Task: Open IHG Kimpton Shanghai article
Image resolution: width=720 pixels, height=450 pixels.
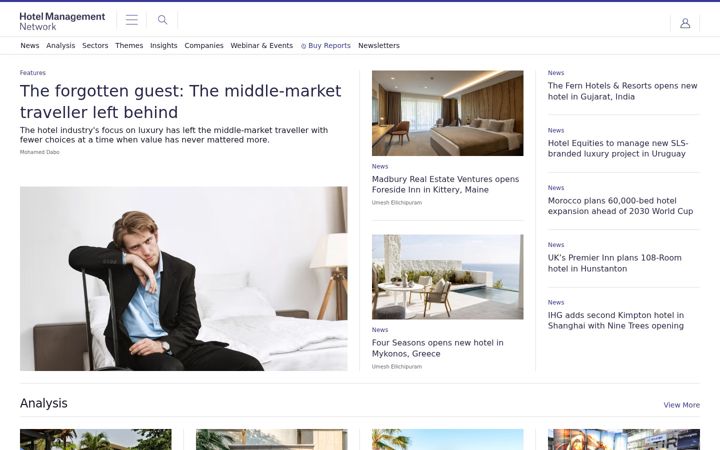Action: point(616,320)
